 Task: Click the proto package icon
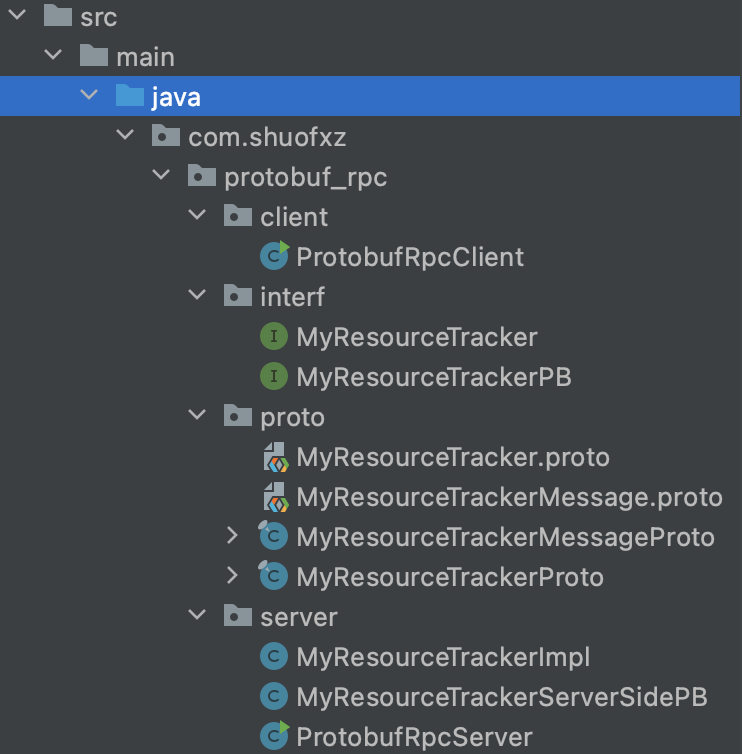238,415
